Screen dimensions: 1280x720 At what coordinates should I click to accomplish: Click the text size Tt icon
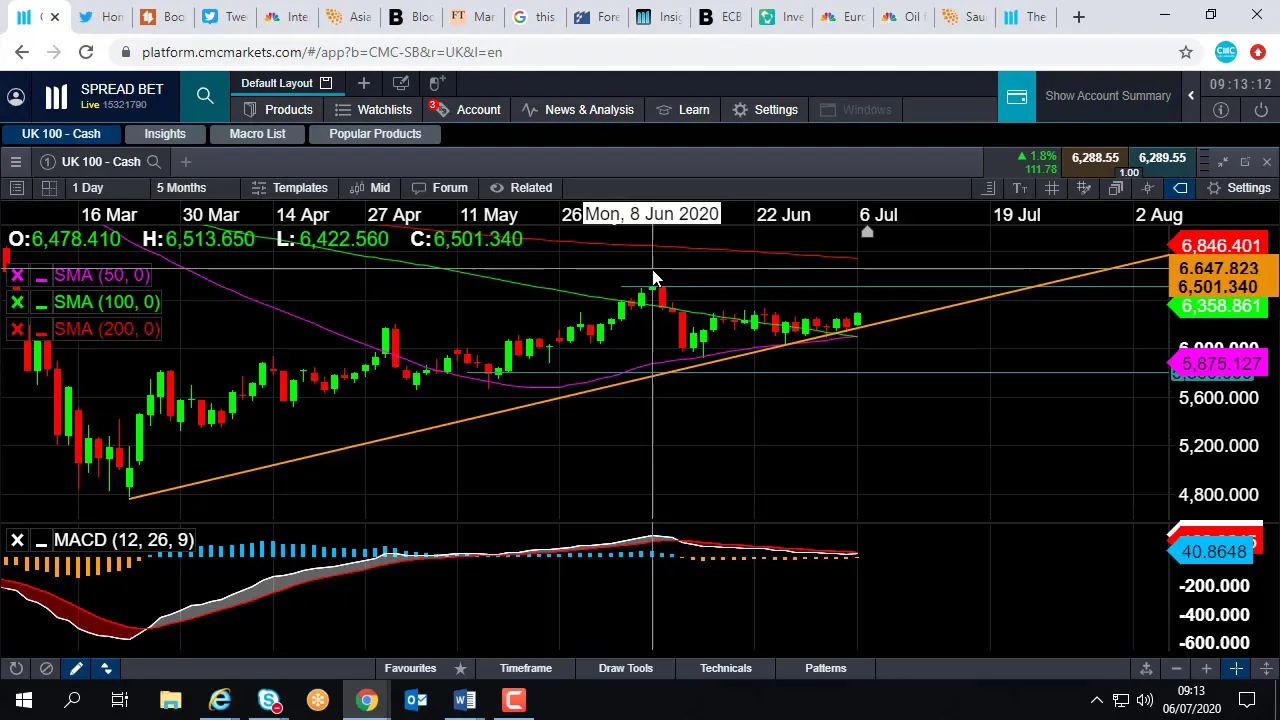coord(1020,188)
